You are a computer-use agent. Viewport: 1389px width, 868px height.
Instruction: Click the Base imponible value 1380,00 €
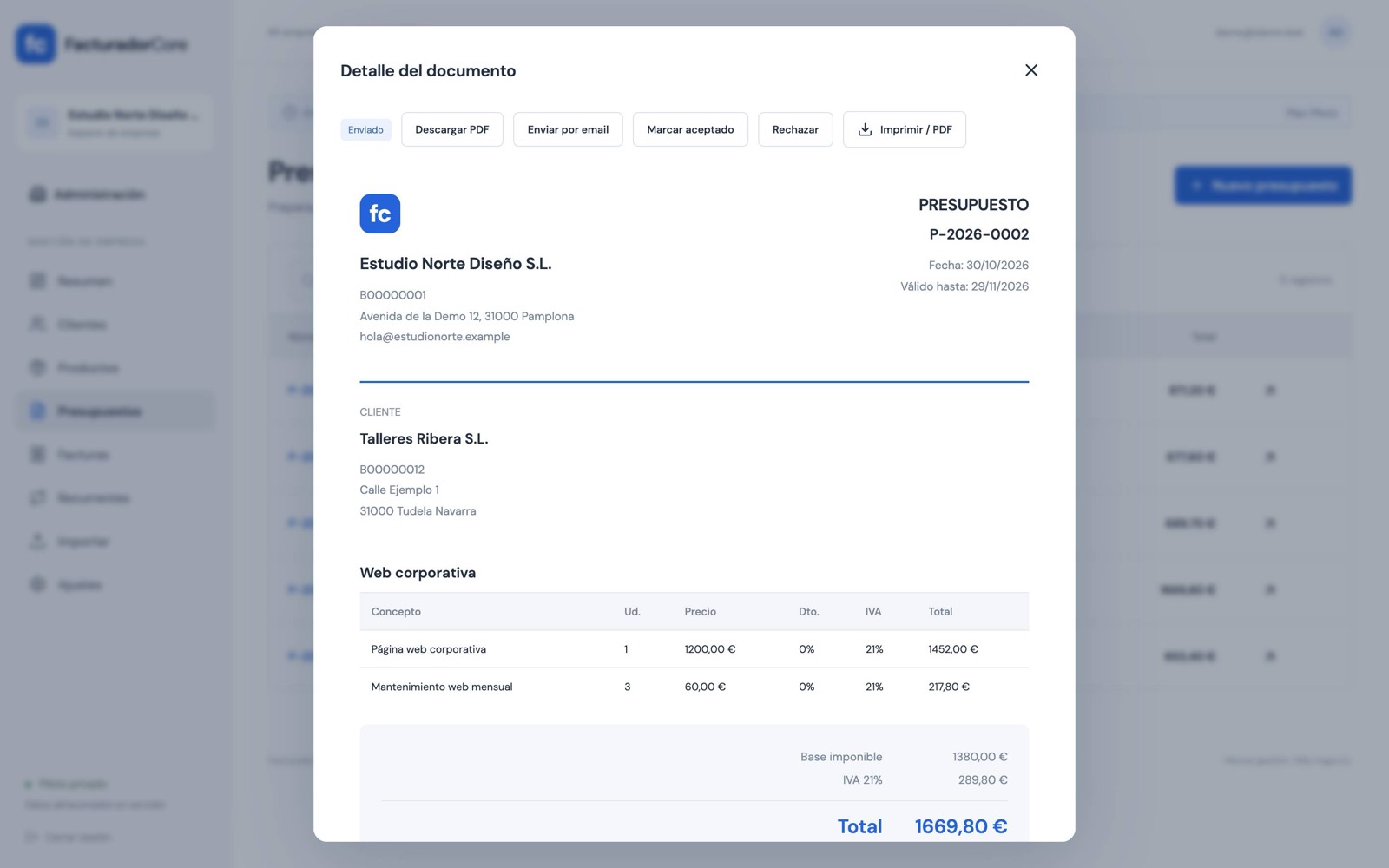point(979,757)
